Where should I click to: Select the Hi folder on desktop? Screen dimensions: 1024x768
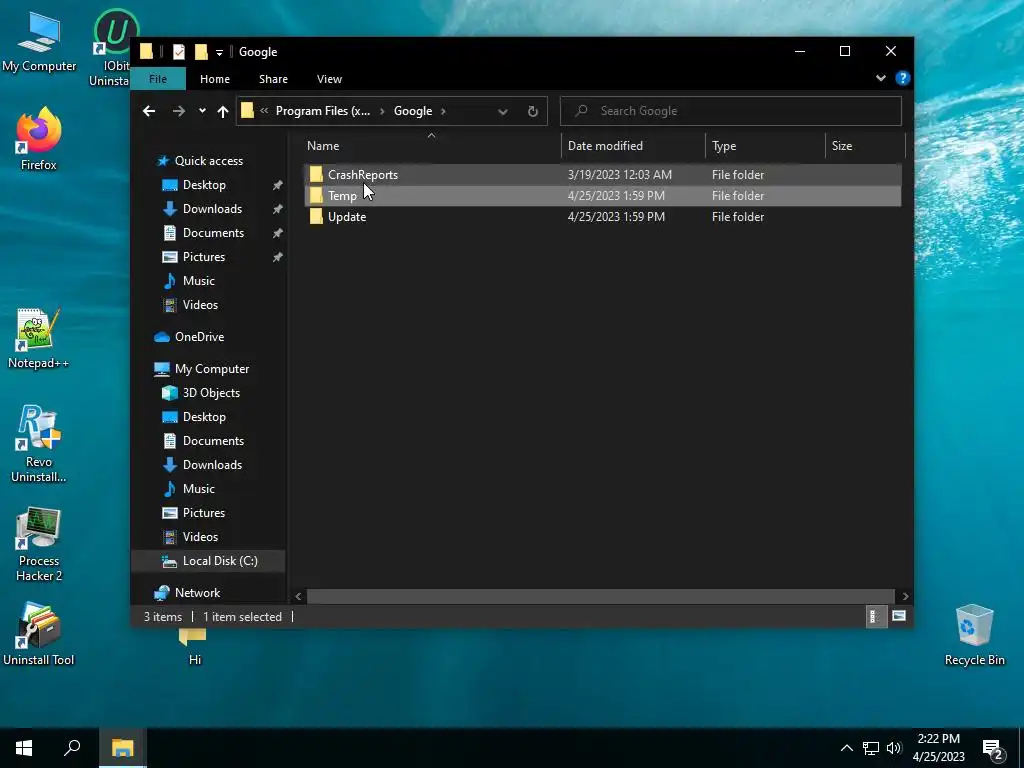(194, 648)
